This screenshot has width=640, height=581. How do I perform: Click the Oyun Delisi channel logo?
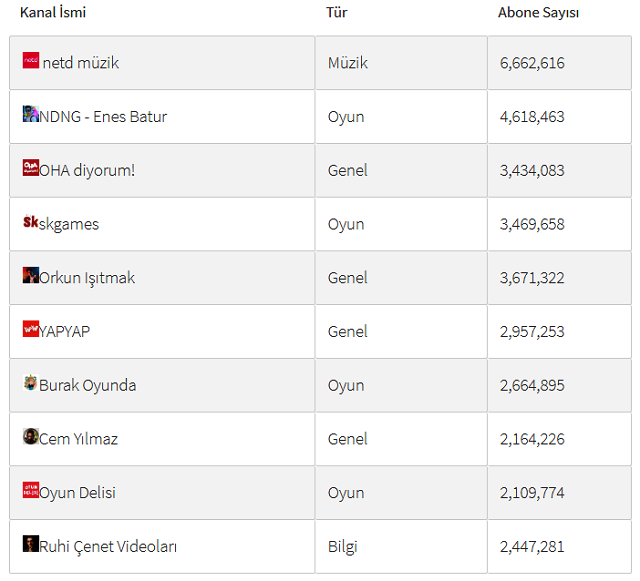coord(31,490)
